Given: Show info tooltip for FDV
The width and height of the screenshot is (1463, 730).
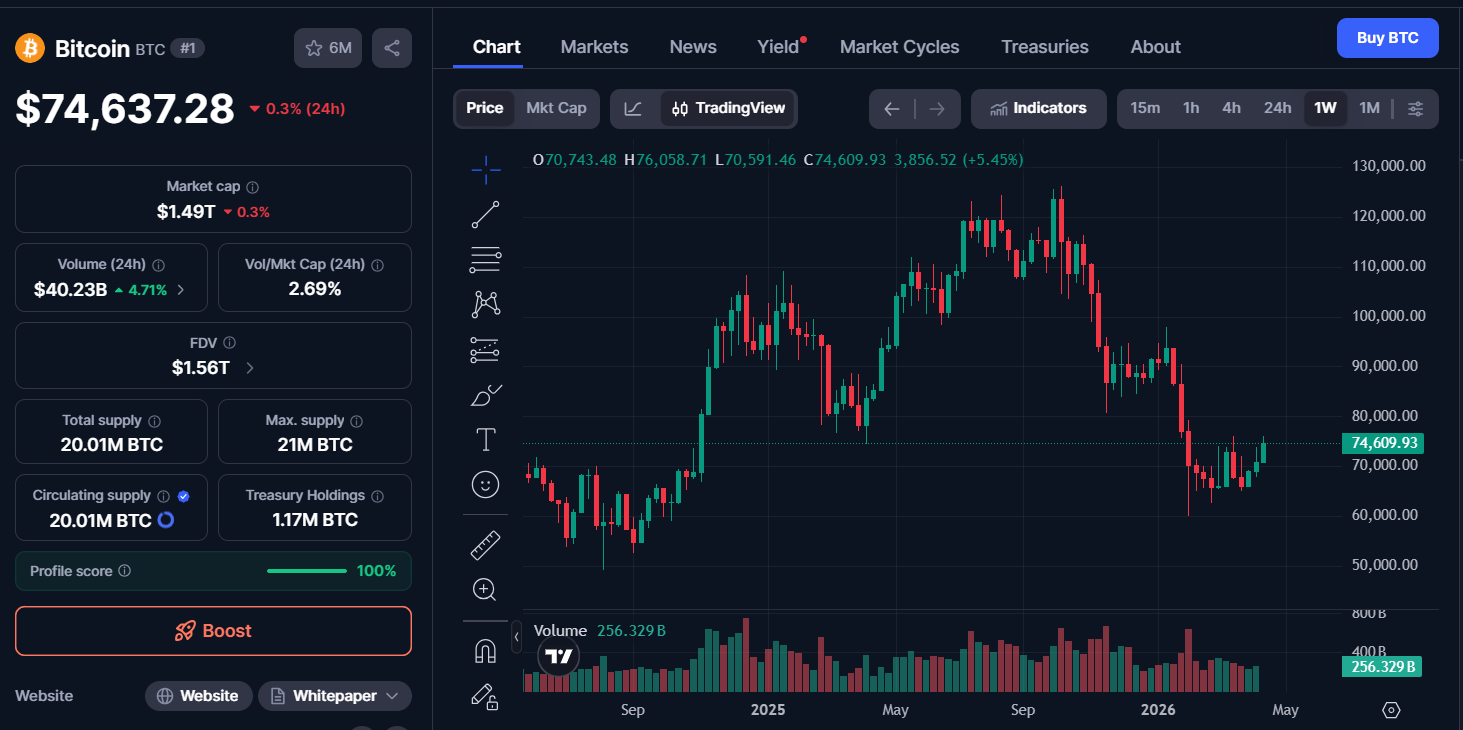Looking at the screenshot, I should click(229, 343).
